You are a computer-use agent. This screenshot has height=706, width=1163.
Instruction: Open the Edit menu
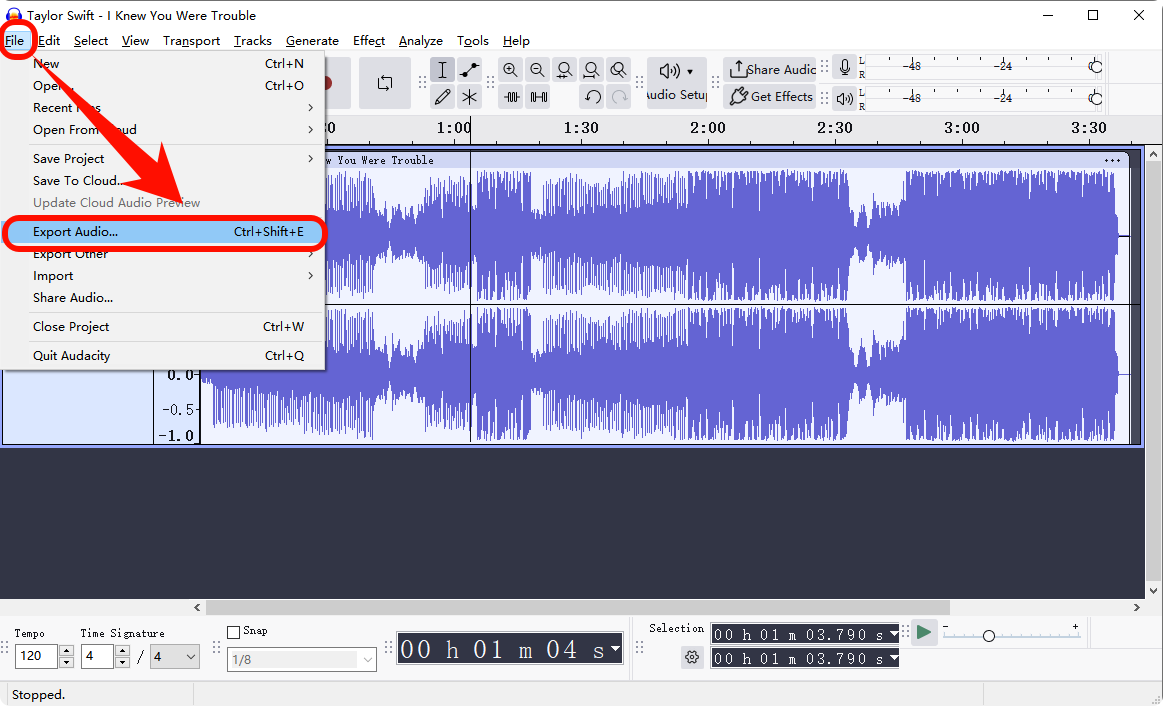[x=49, y=41]
